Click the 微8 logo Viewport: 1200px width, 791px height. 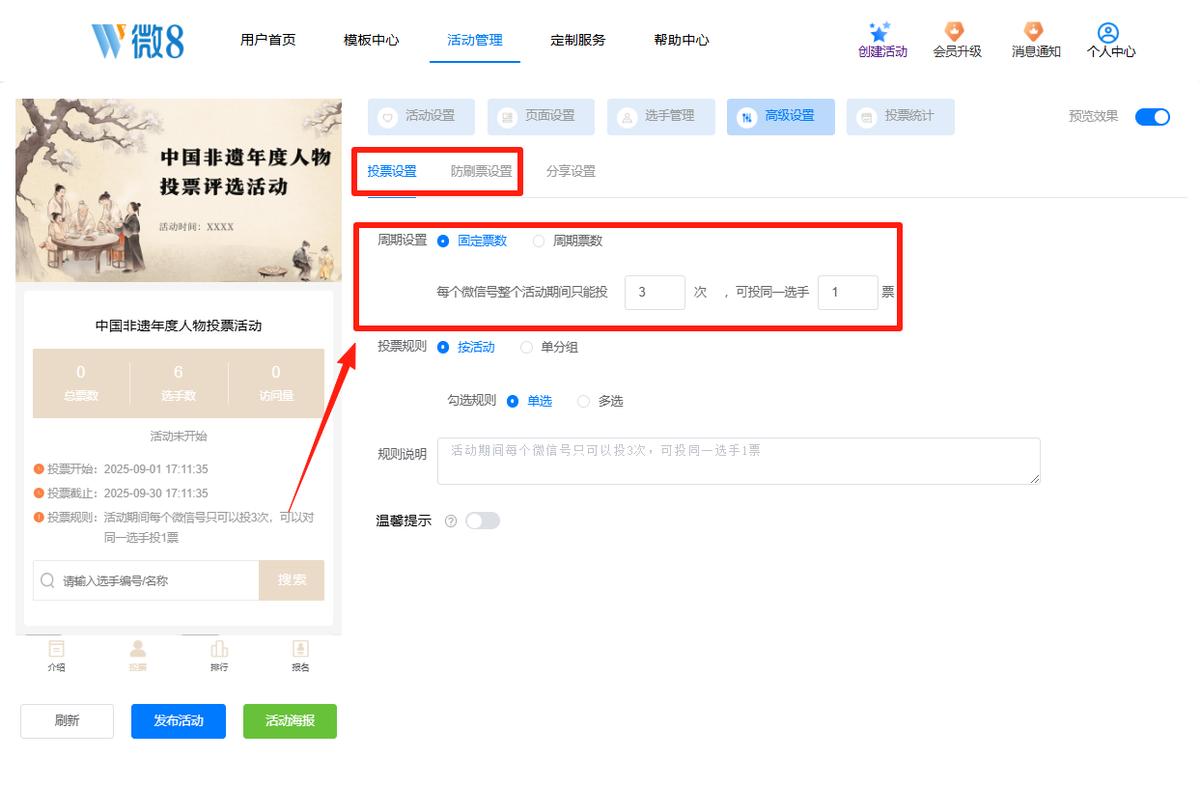(x=137, y=40)
